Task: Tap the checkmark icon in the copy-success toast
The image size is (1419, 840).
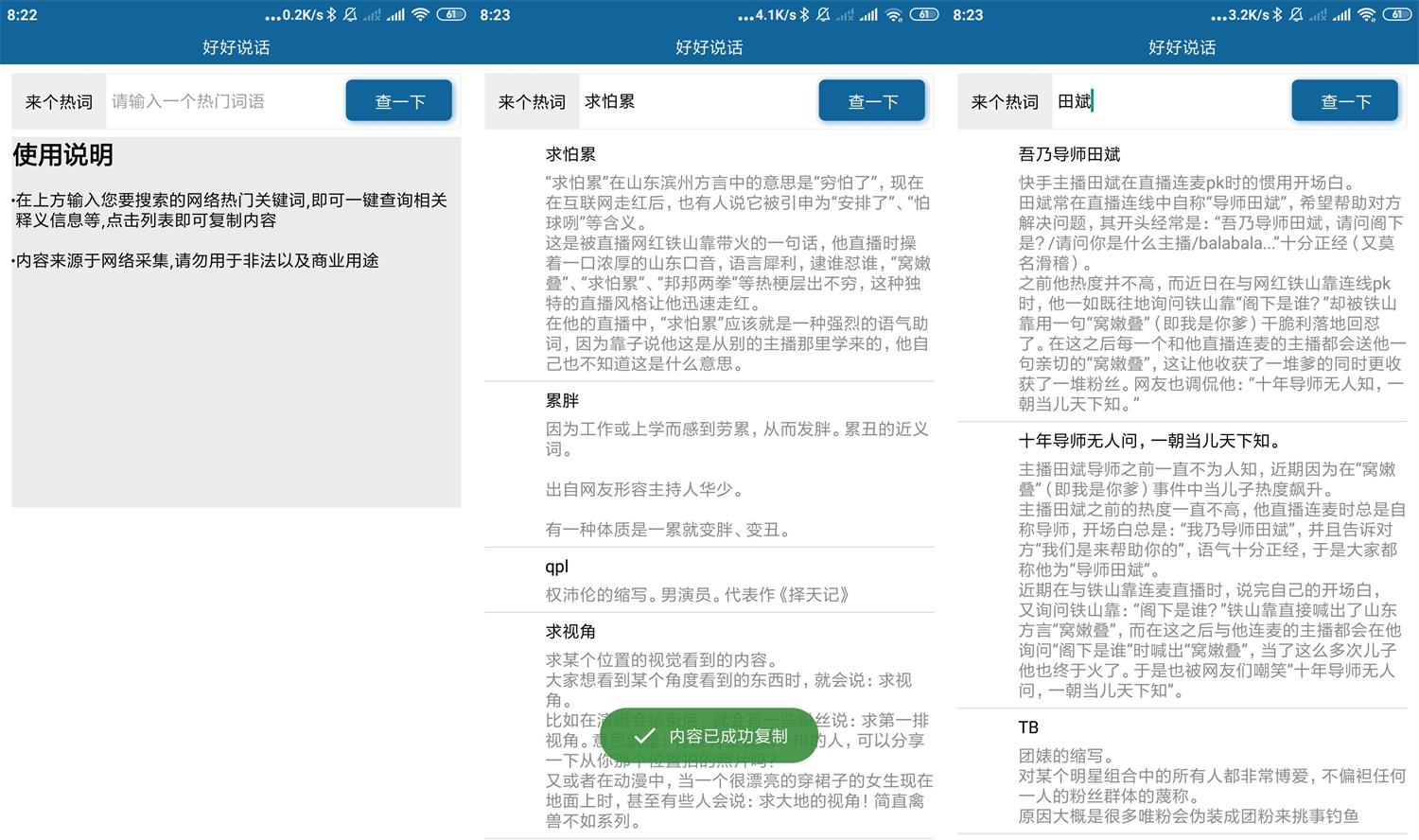Action: click(644, 736)
